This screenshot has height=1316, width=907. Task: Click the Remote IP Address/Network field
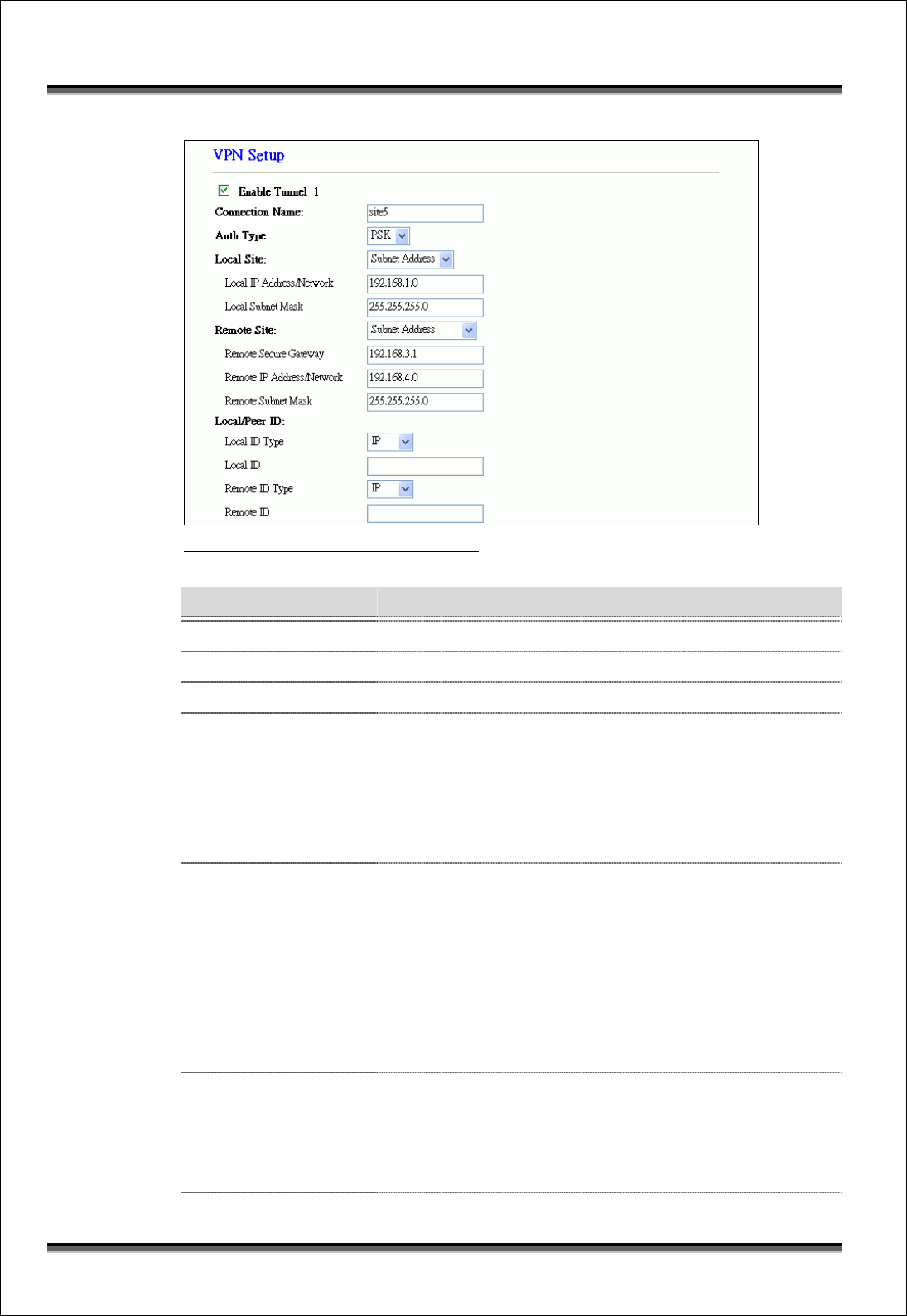(425, 378)
